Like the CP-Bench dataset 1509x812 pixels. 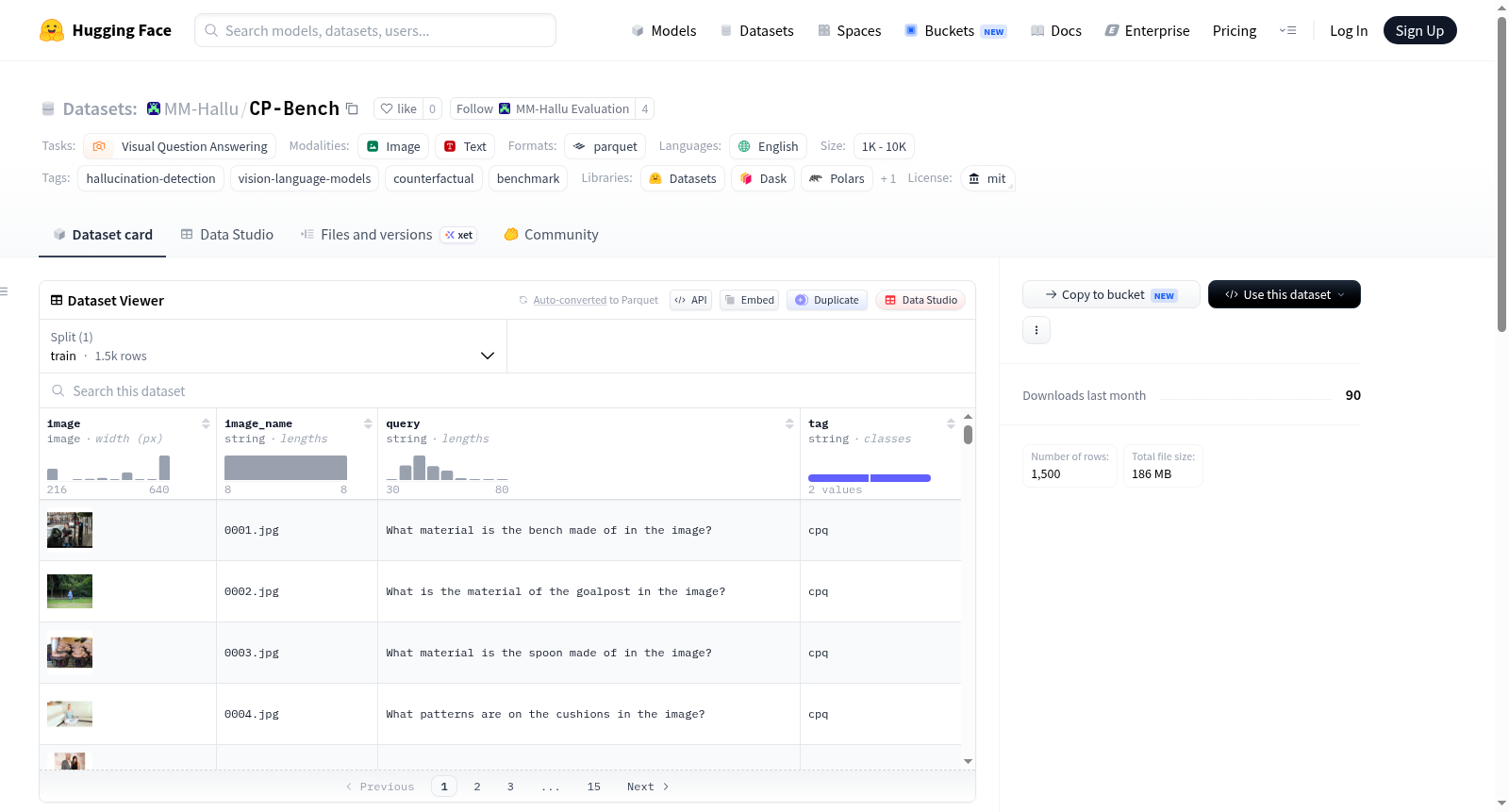(x=398, y=108)
